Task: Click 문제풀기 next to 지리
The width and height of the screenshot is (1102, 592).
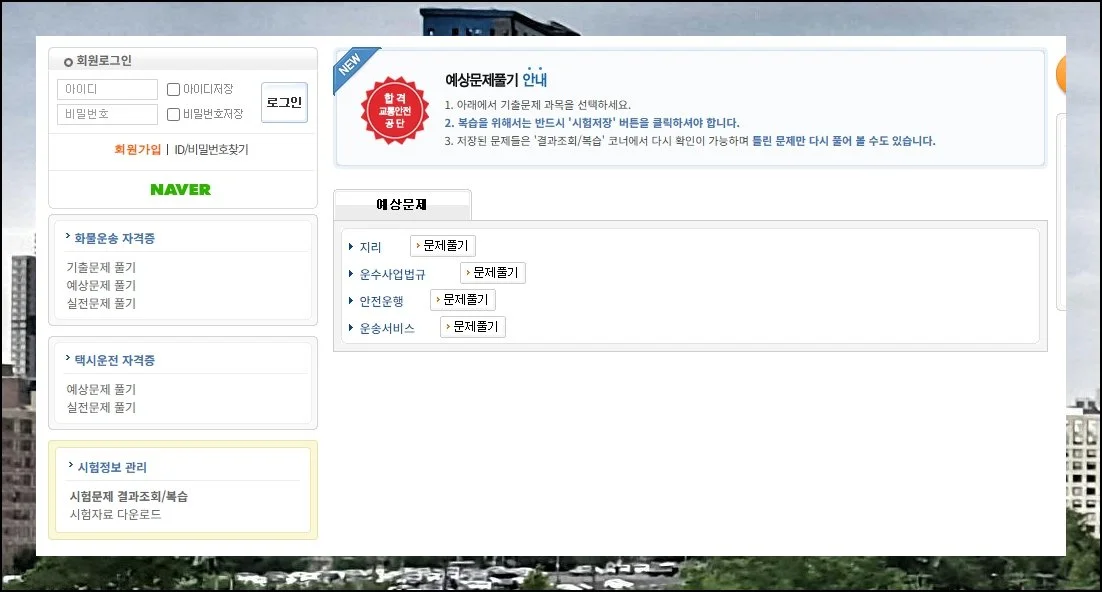Action: tap(443, 246)
